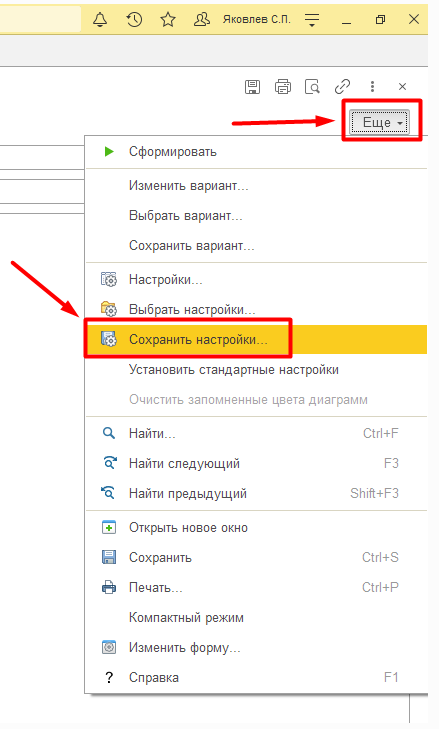Open favorites with the star icon
The image size is (439, 729).
pos(168,19)
